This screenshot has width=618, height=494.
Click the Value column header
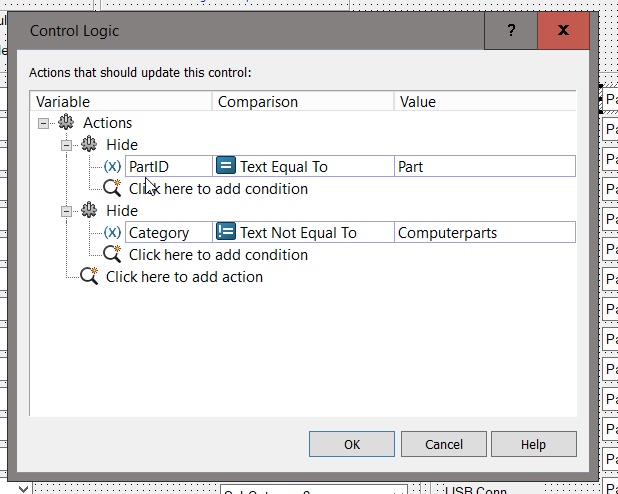point(484,102)
